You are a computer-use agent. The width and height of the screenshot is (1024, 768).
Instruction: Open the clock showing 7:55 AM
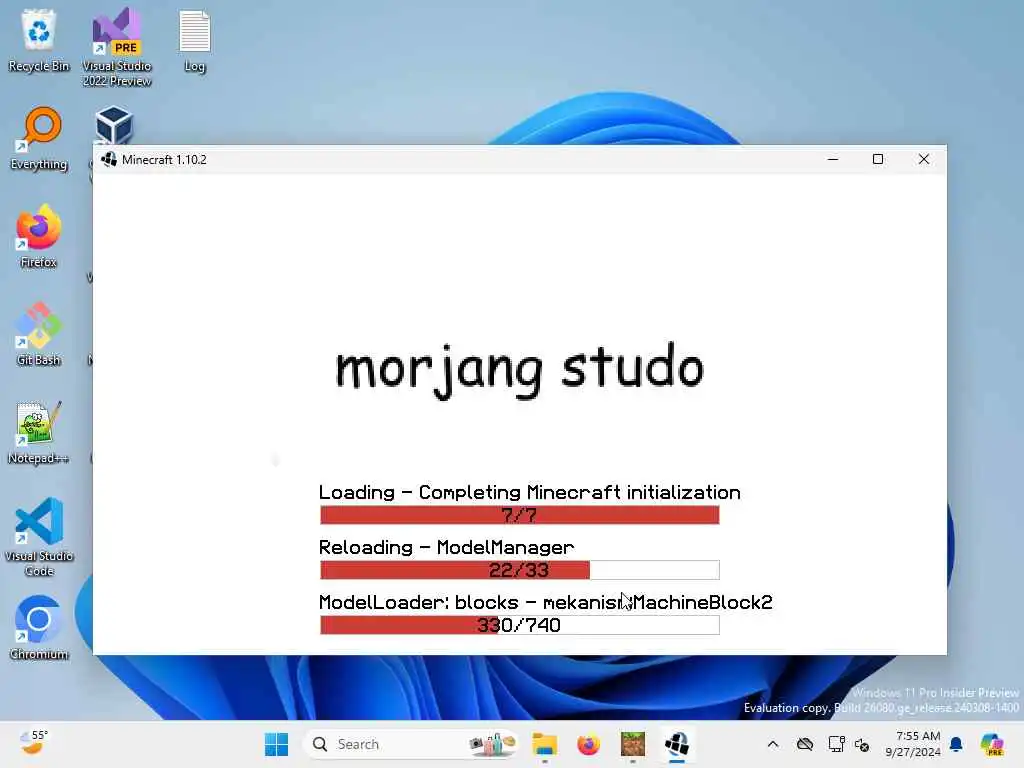913,744
